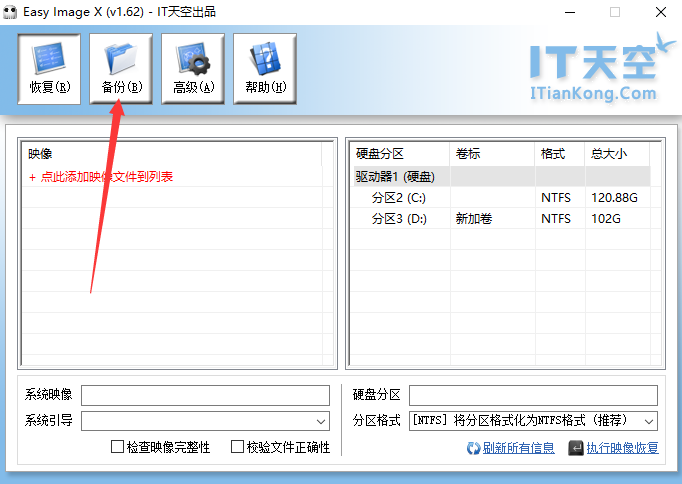This screenshot has width=682, height=484.
Task: Close the Easy Image X window
Action: click(661, 12)
